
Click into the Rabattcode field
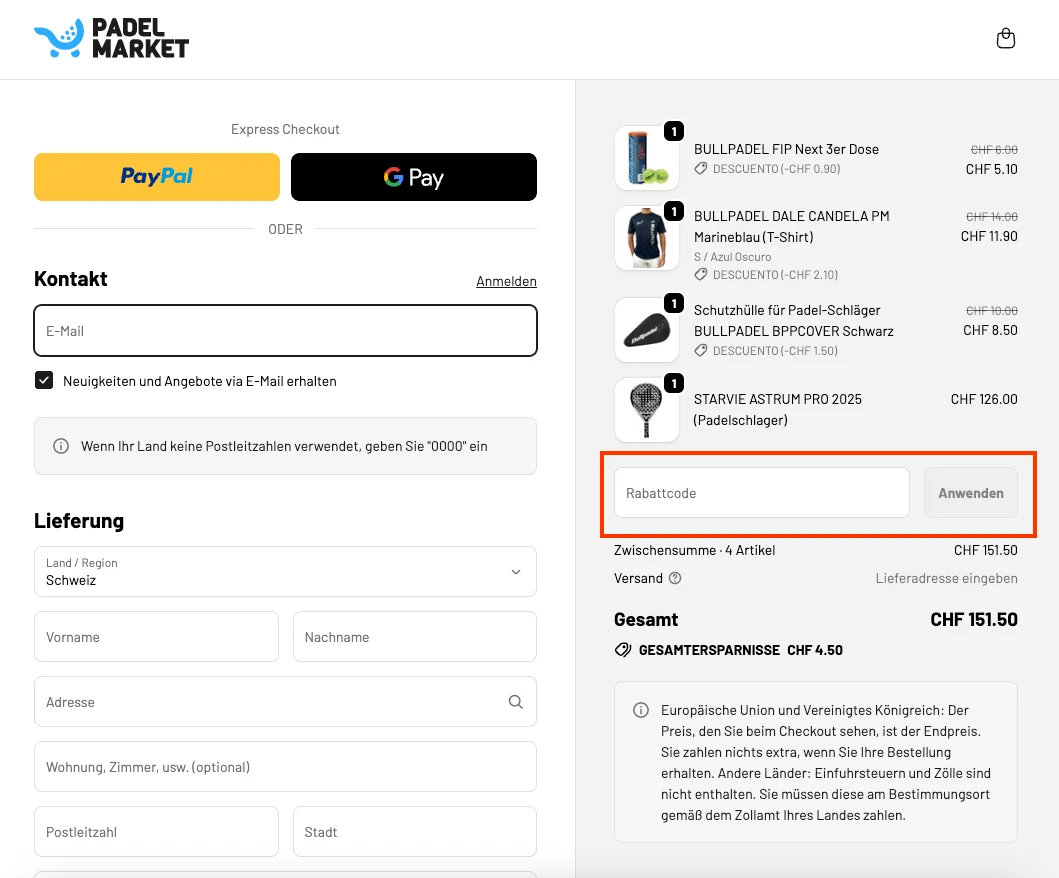[761, 493]
